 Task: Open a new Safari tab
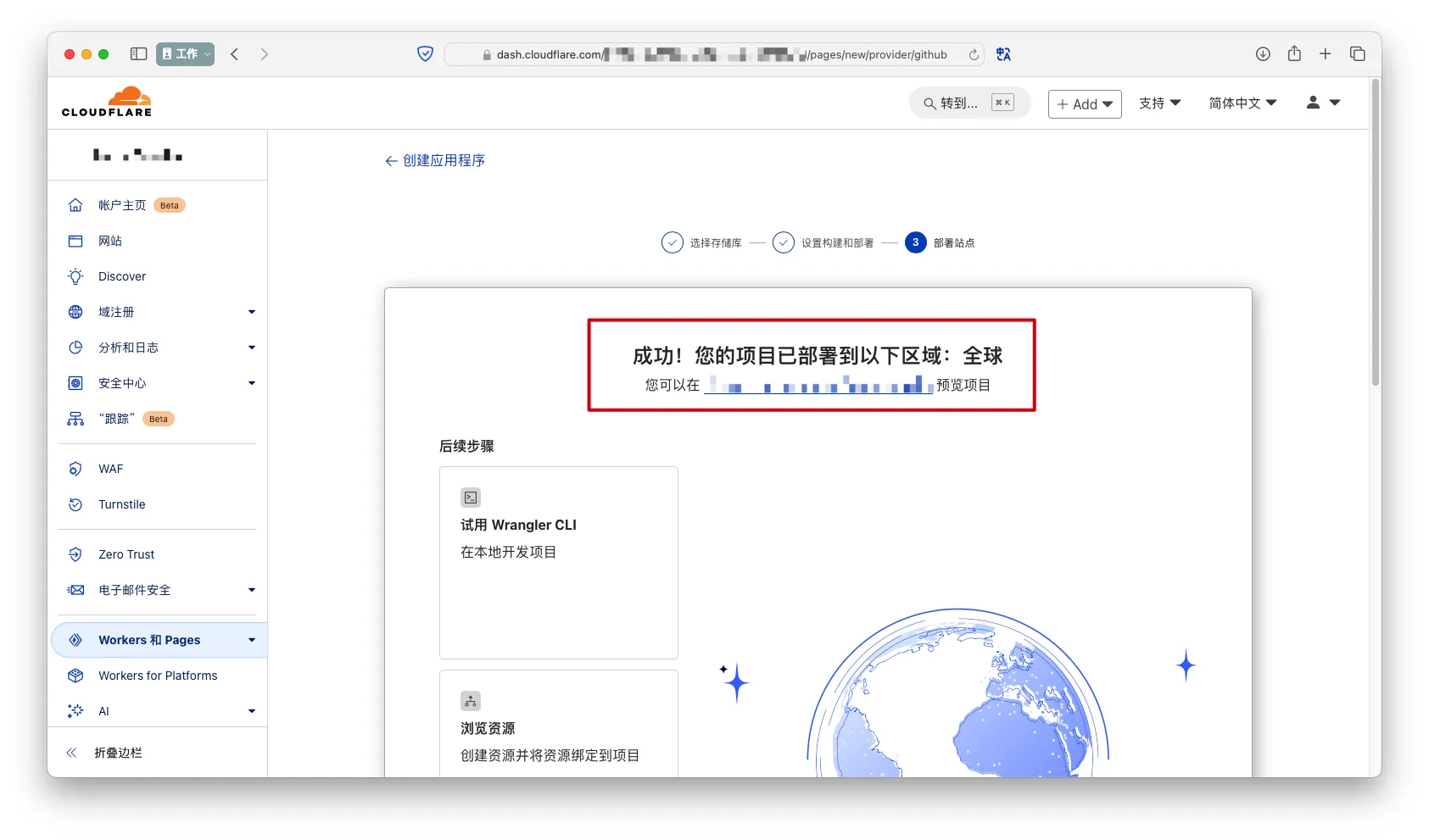pyautogui.click(x=1326, y=54)
